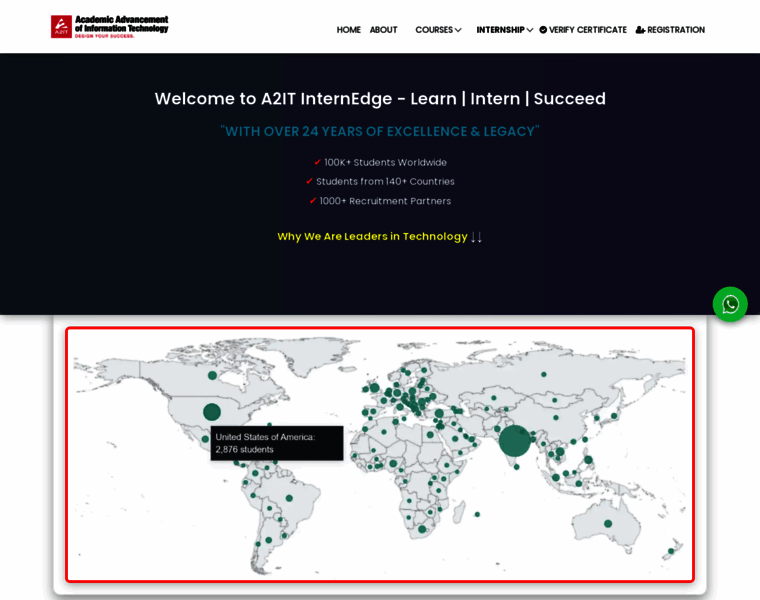This screenshot has height=600, width=760.
Task: Open the Registration link text
Action: [676, 30]
